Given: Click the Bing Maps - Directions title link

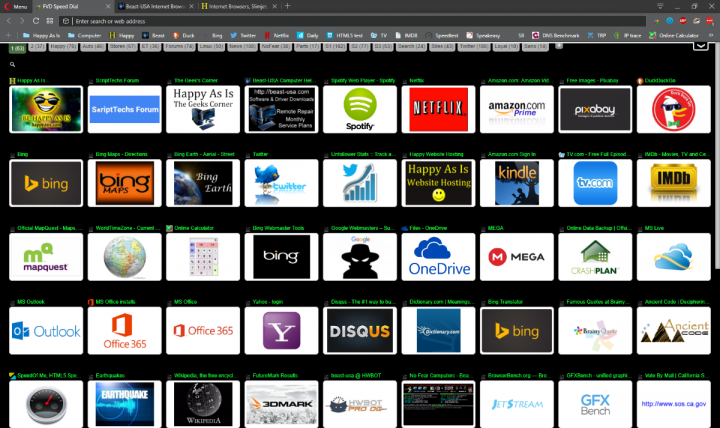Looking at the screenshot, I should pyautogui.click(x=121, y=154).
